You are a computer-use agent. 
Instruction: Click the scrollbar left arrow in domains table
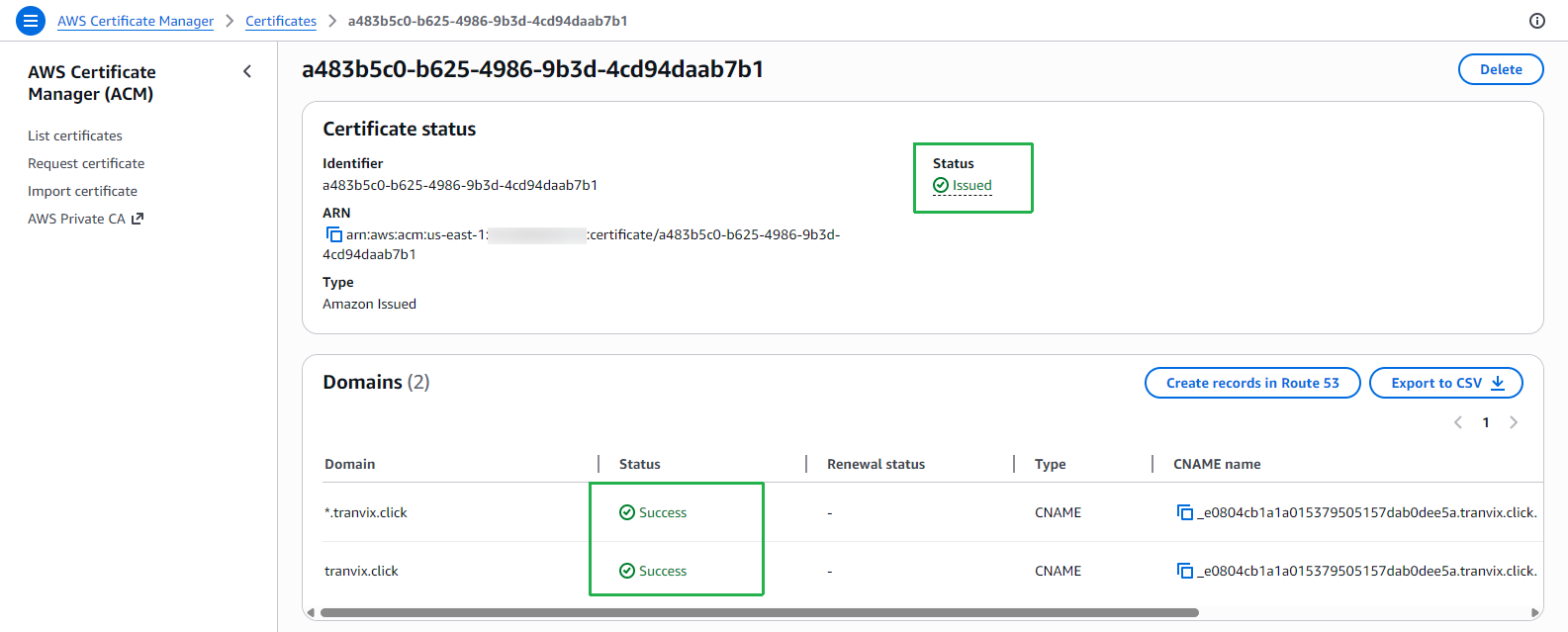311,612
